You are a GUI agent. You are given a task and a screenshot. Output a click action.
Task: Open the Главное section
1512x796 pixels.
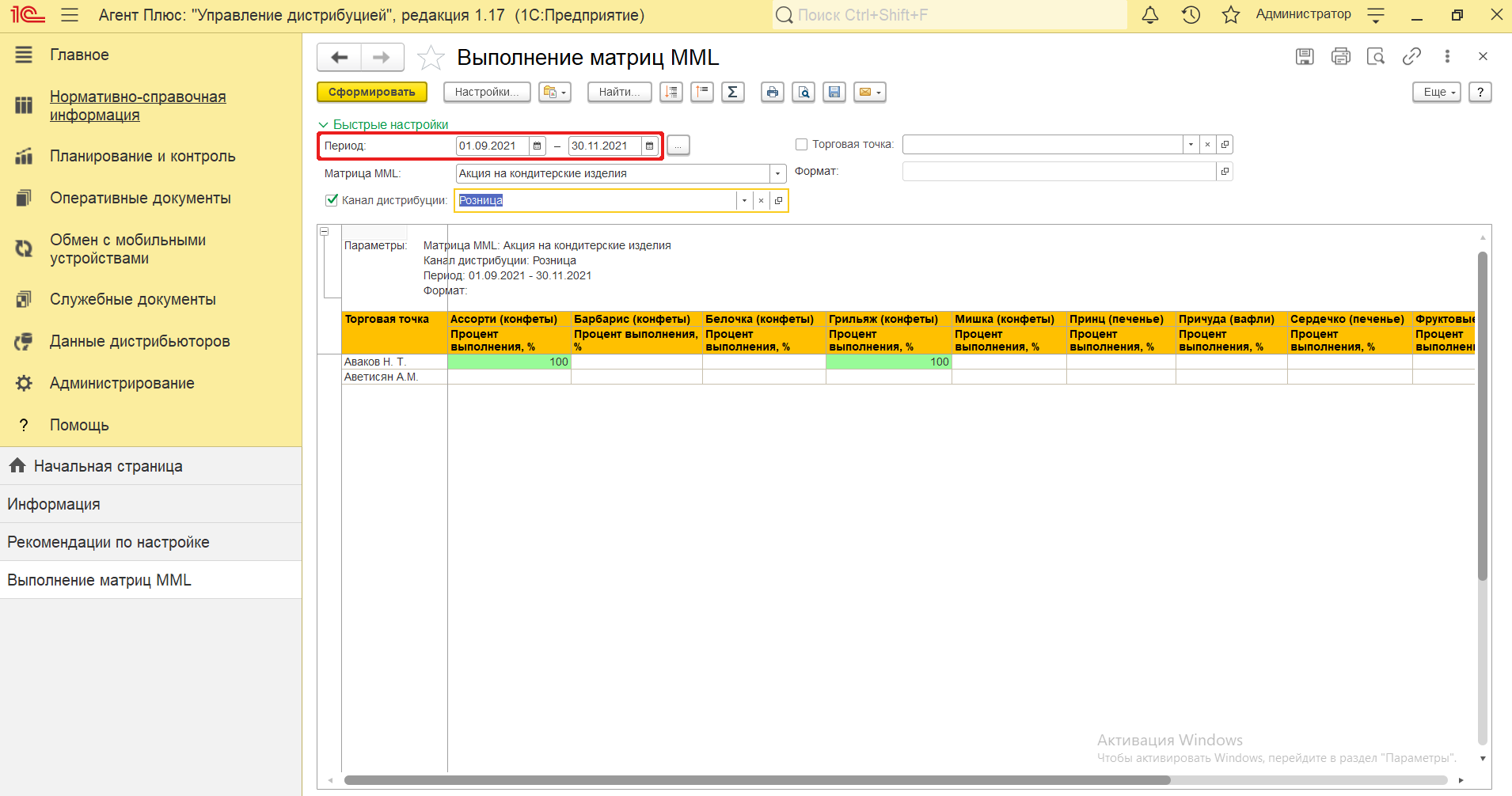79,55
